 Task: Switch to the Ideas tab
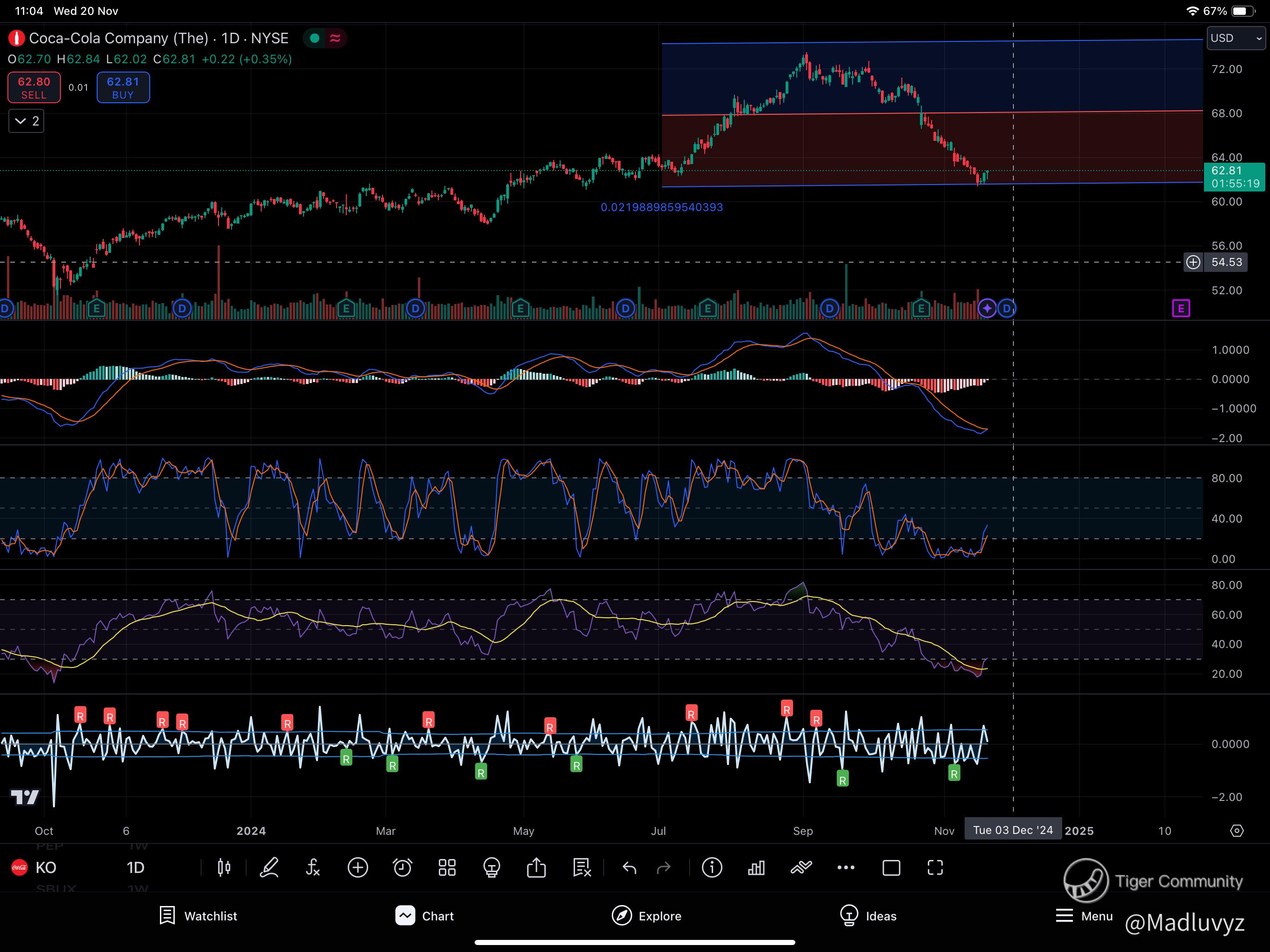pos(867,916)
